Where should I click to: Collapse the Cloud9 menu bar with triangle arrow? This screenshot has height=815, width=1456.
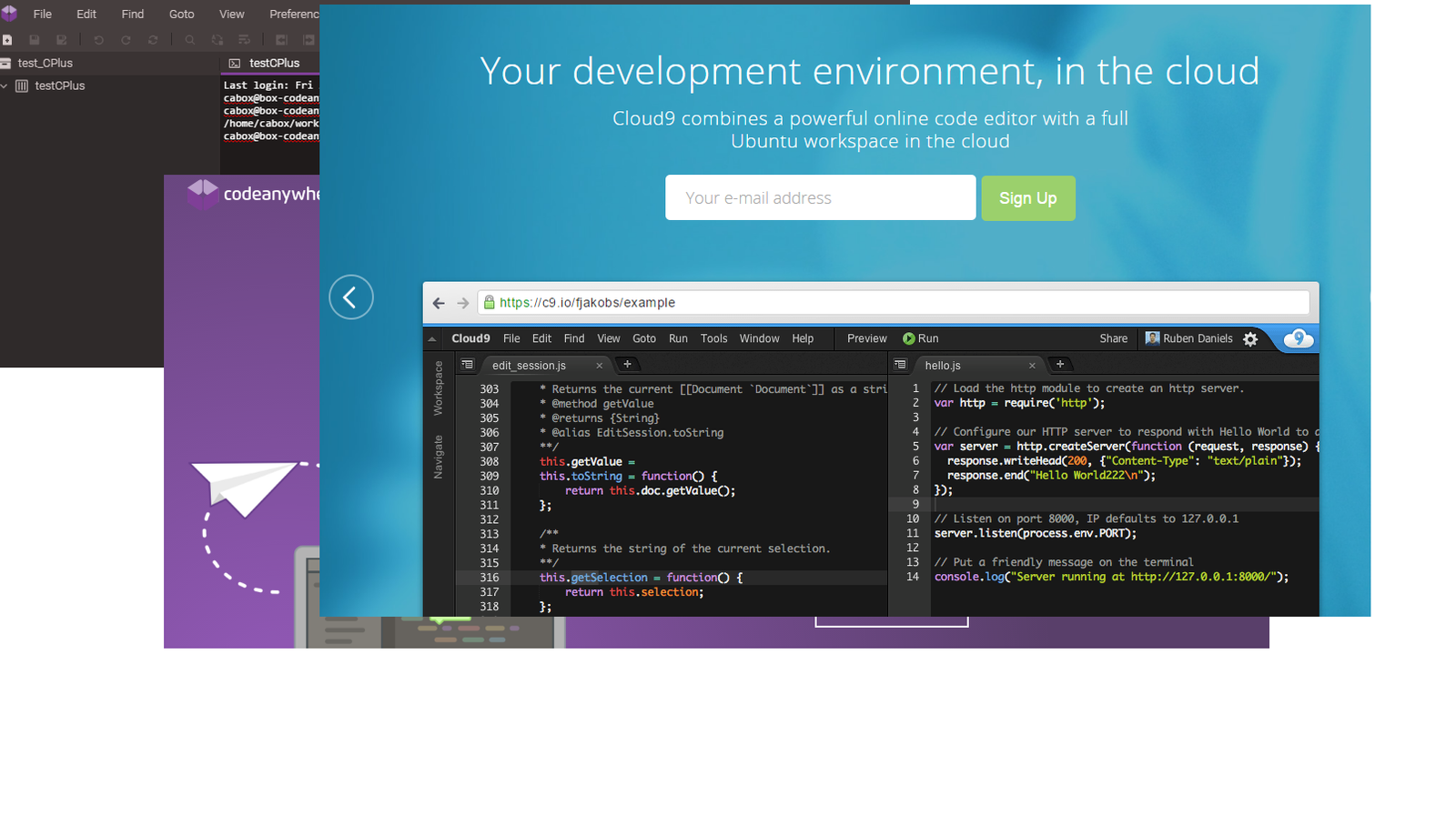tap(432, 338)
